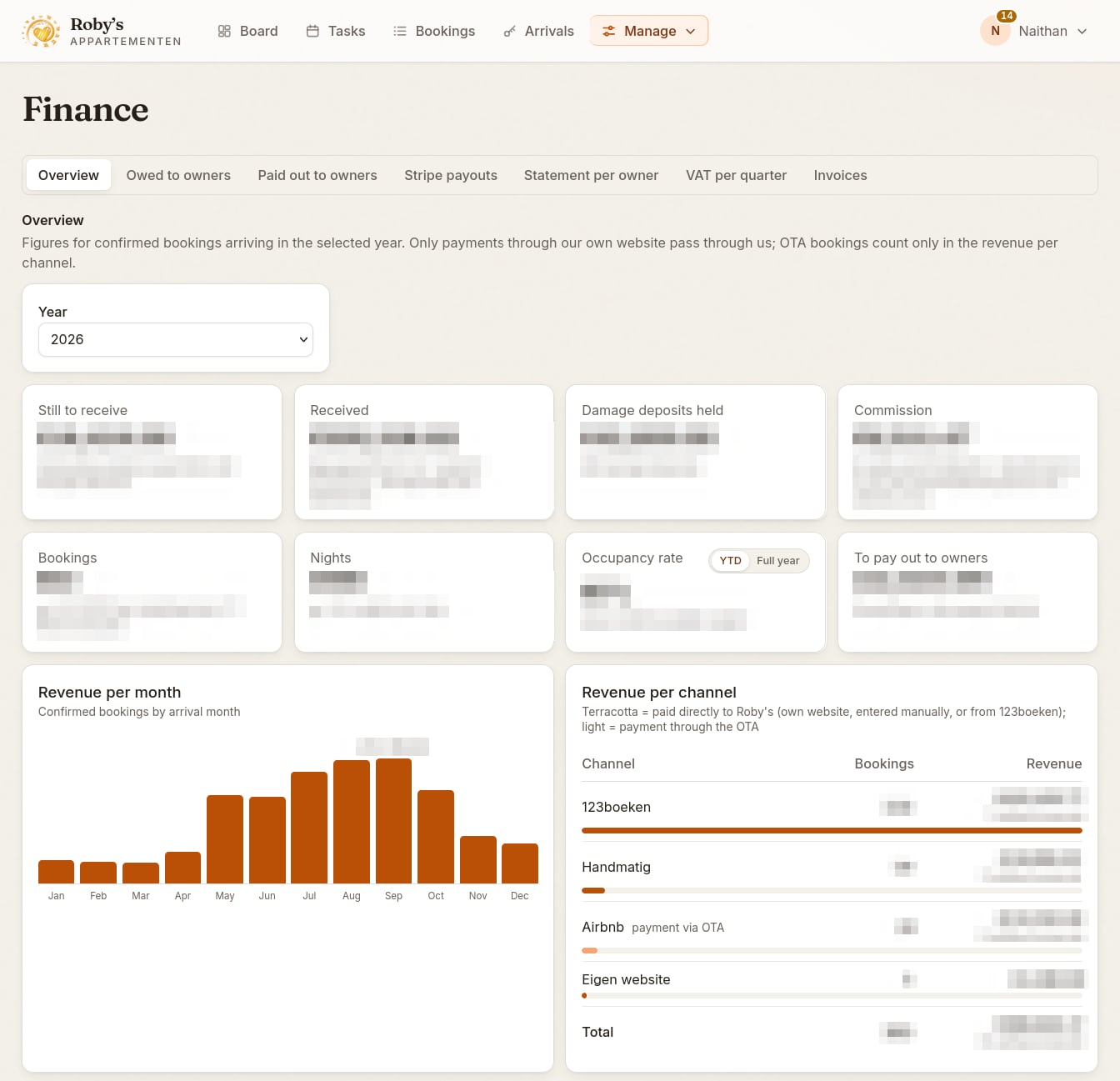Open the Year 2026 dropdown
The image size is (1120, 1081).
(x=176, y=339)
